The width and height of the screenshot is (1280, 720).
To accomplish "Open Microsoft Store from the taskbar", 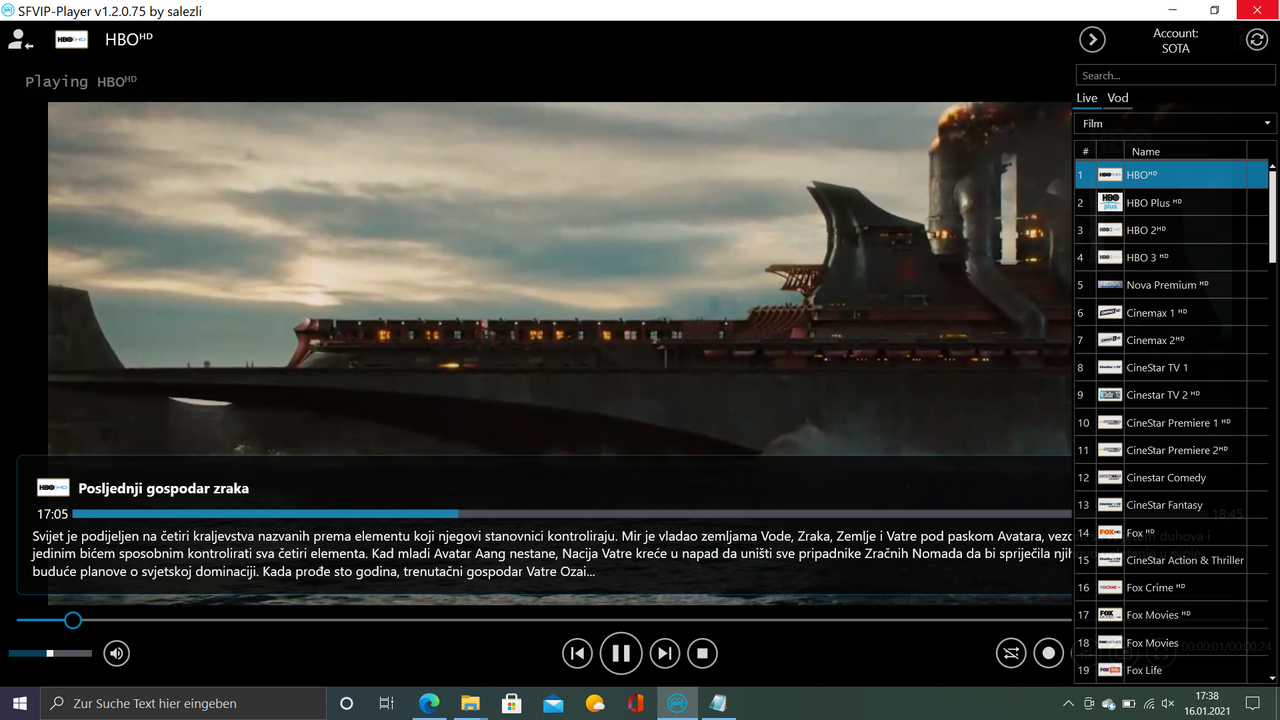I will pos(511,704).
